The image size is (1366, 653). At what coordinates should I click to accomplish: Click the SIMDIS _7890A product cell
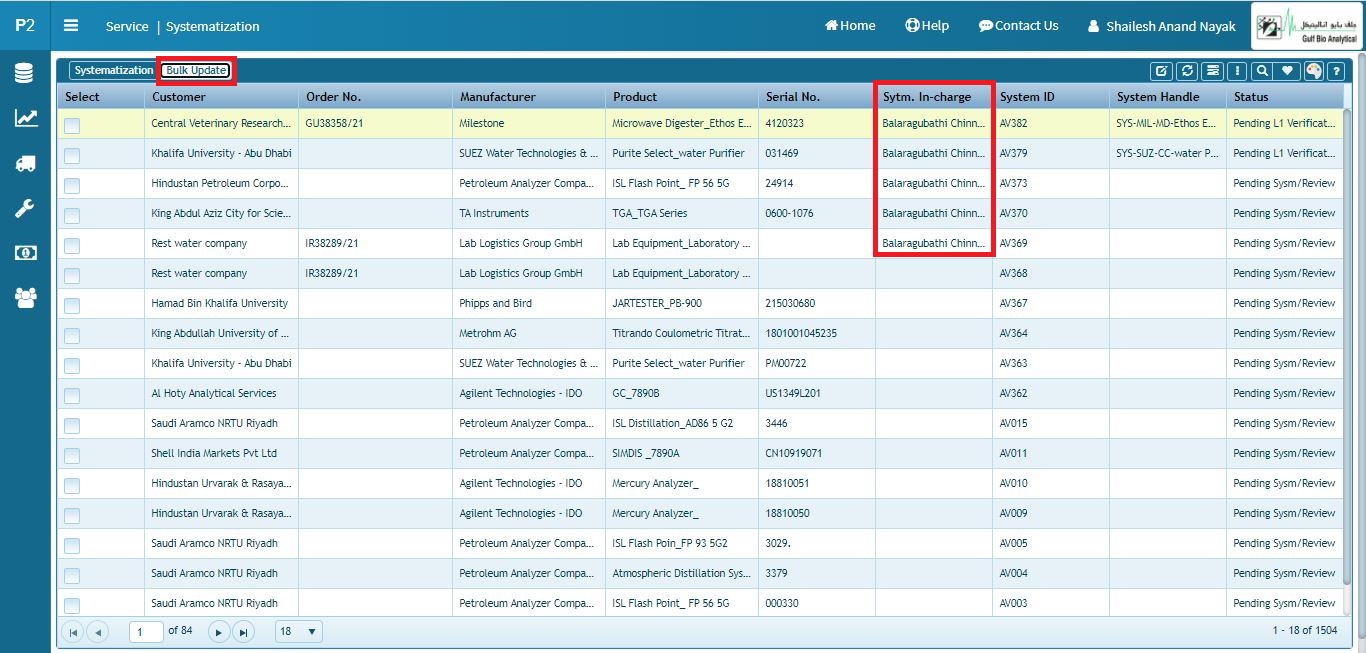(682, 454)
